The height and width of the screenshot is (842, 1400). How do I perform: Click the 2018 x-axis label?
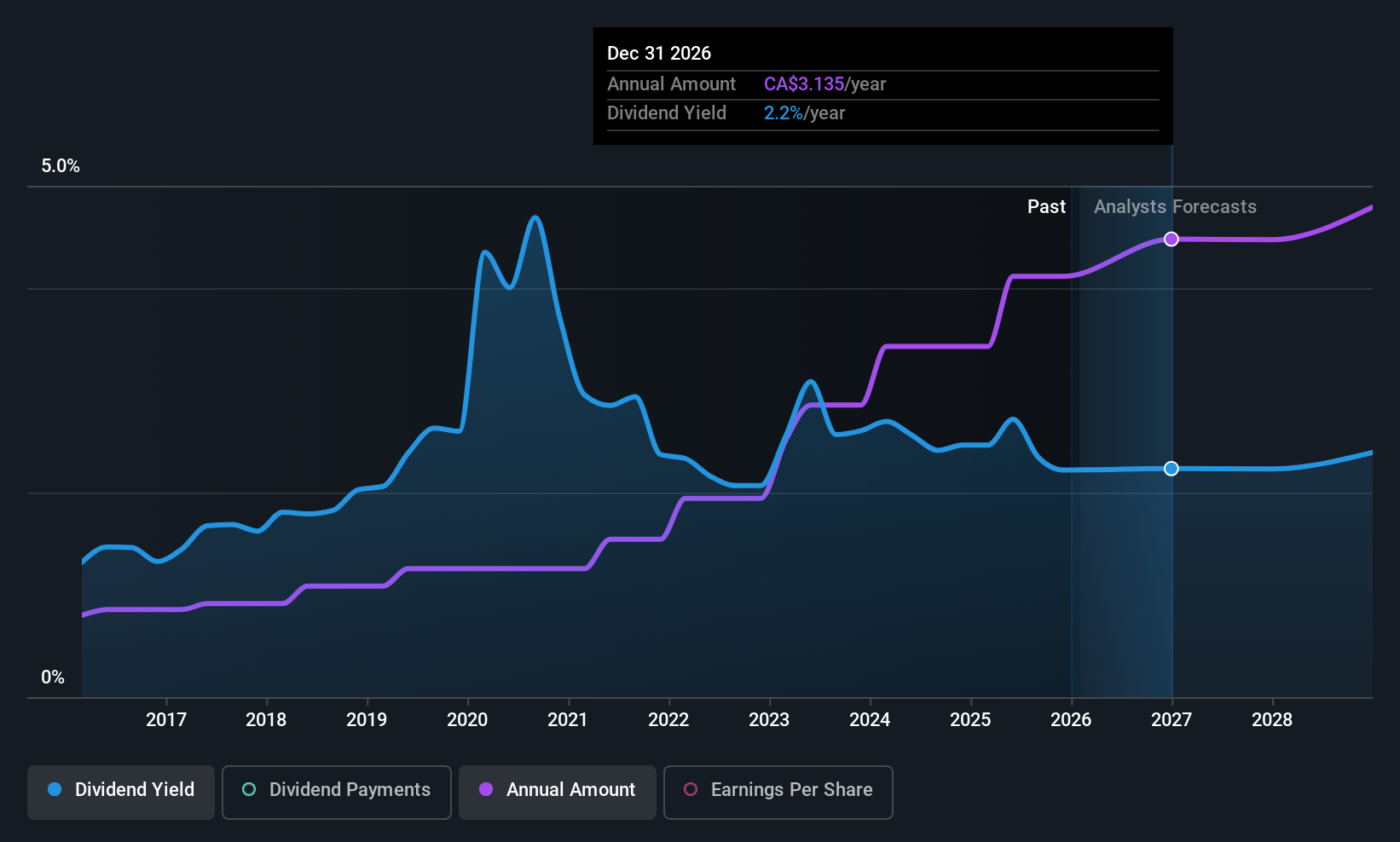pos(266,719)
